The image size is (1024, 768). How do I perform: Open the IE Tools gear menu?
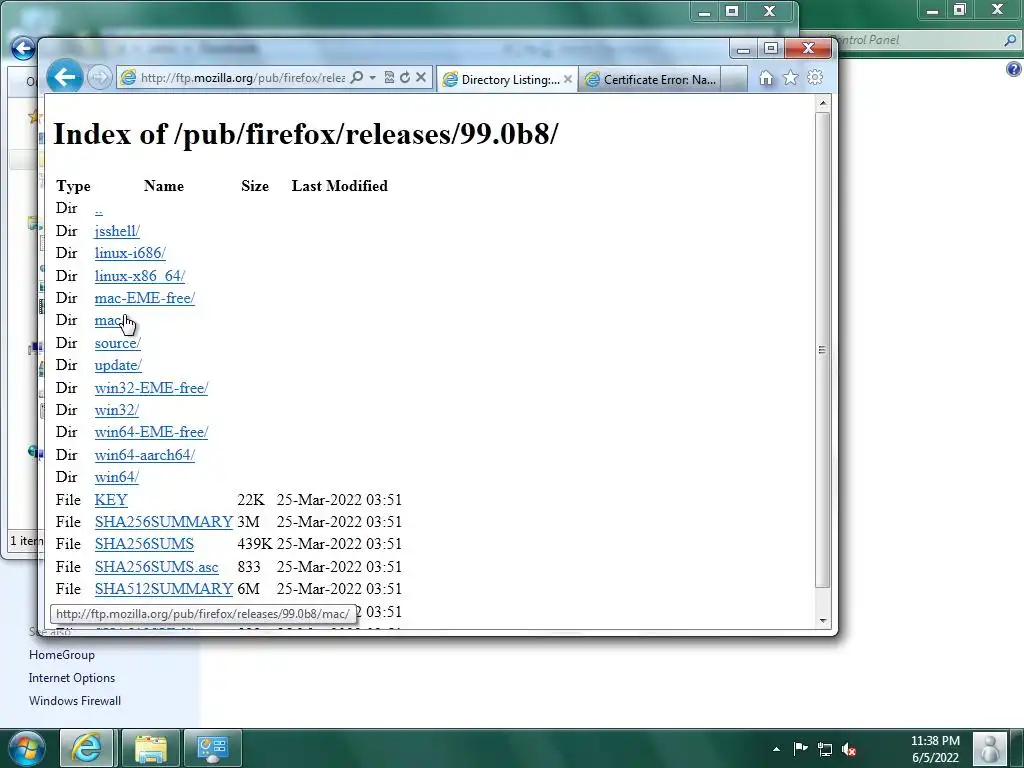815,78
